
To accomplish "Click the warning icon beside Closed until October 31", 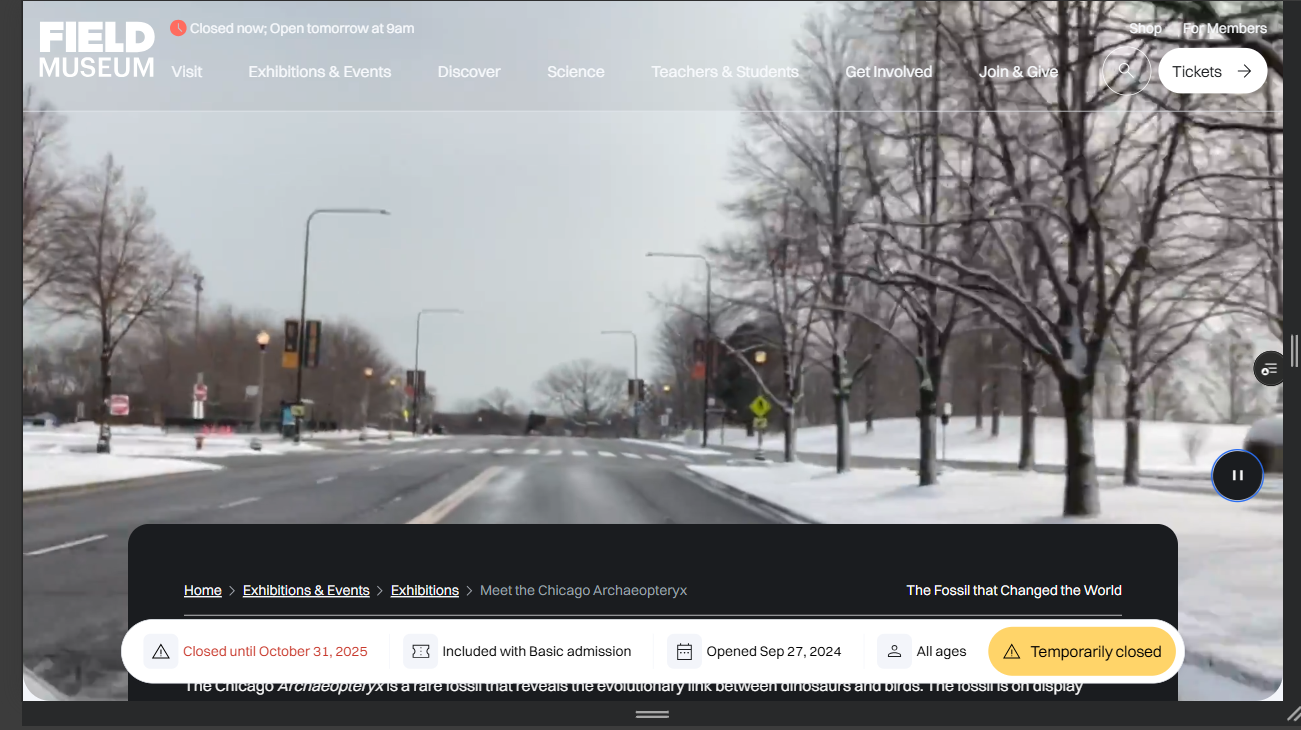I will (161, 652).
